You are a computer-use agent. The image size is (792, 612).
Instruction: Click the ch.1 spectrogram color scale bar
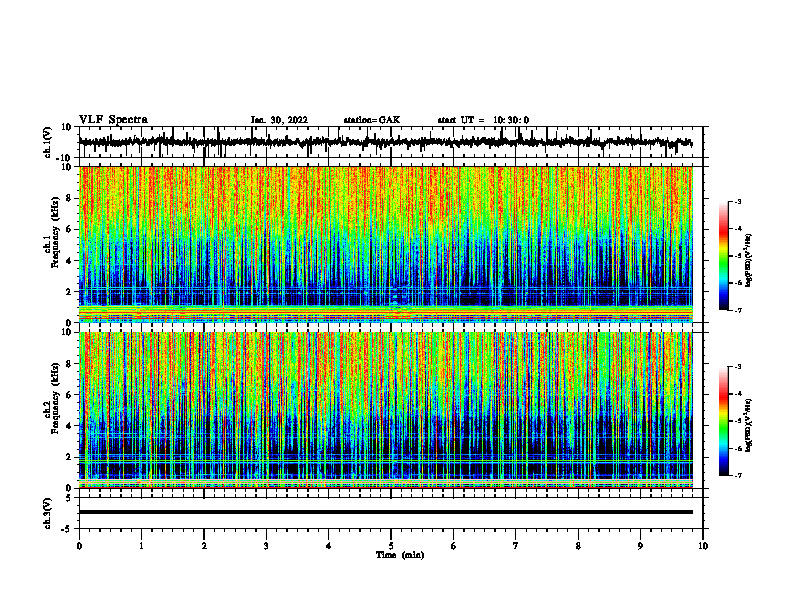coord(723,256)
